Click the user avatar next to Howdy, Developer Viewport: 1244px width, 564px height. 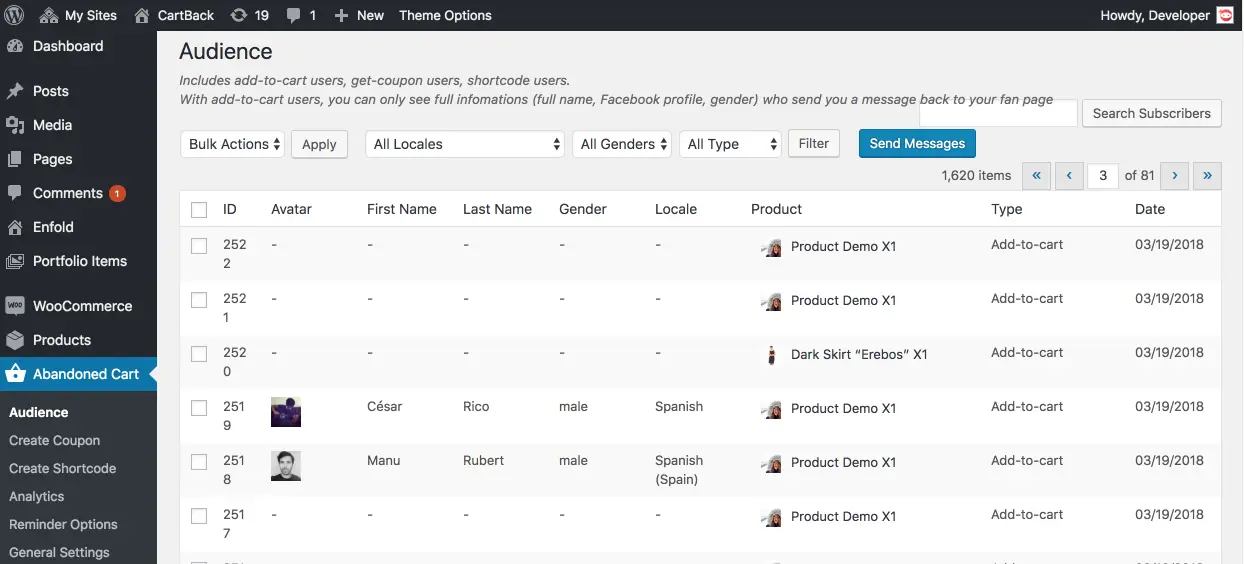point(1225,15)
